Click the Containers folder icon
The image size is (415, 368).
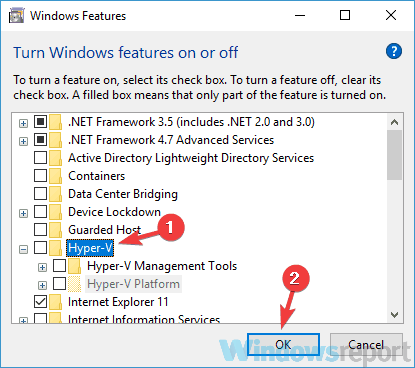tap(56, 176)
